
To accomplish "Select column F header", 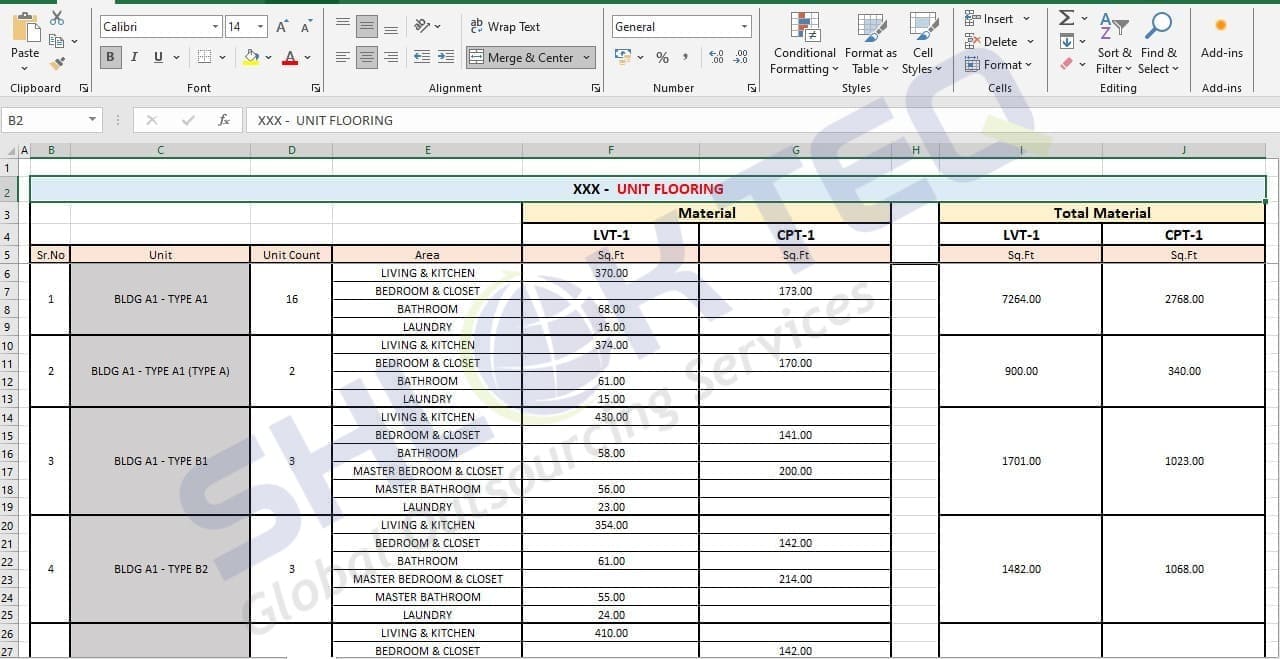I will pyautogui.click(x=610, y=150).
